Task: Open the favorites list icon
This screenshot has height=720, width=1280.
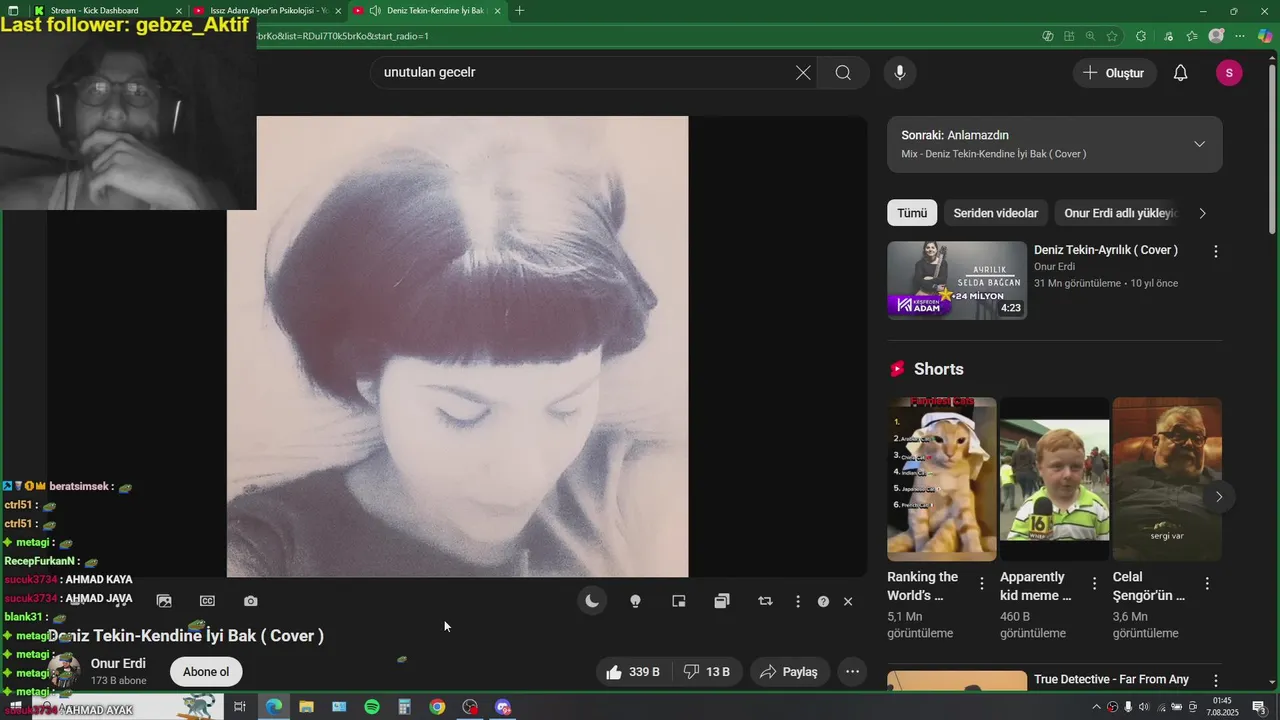Action: pos(1191,36)
